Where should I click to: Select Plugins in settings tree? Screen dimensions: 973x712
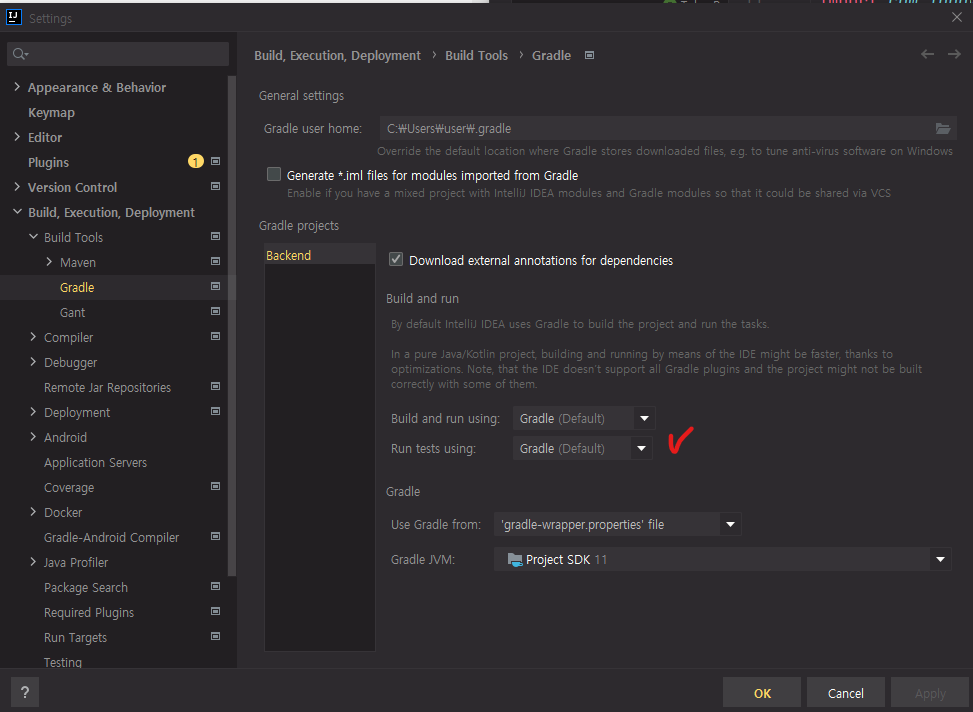(48, 163)
